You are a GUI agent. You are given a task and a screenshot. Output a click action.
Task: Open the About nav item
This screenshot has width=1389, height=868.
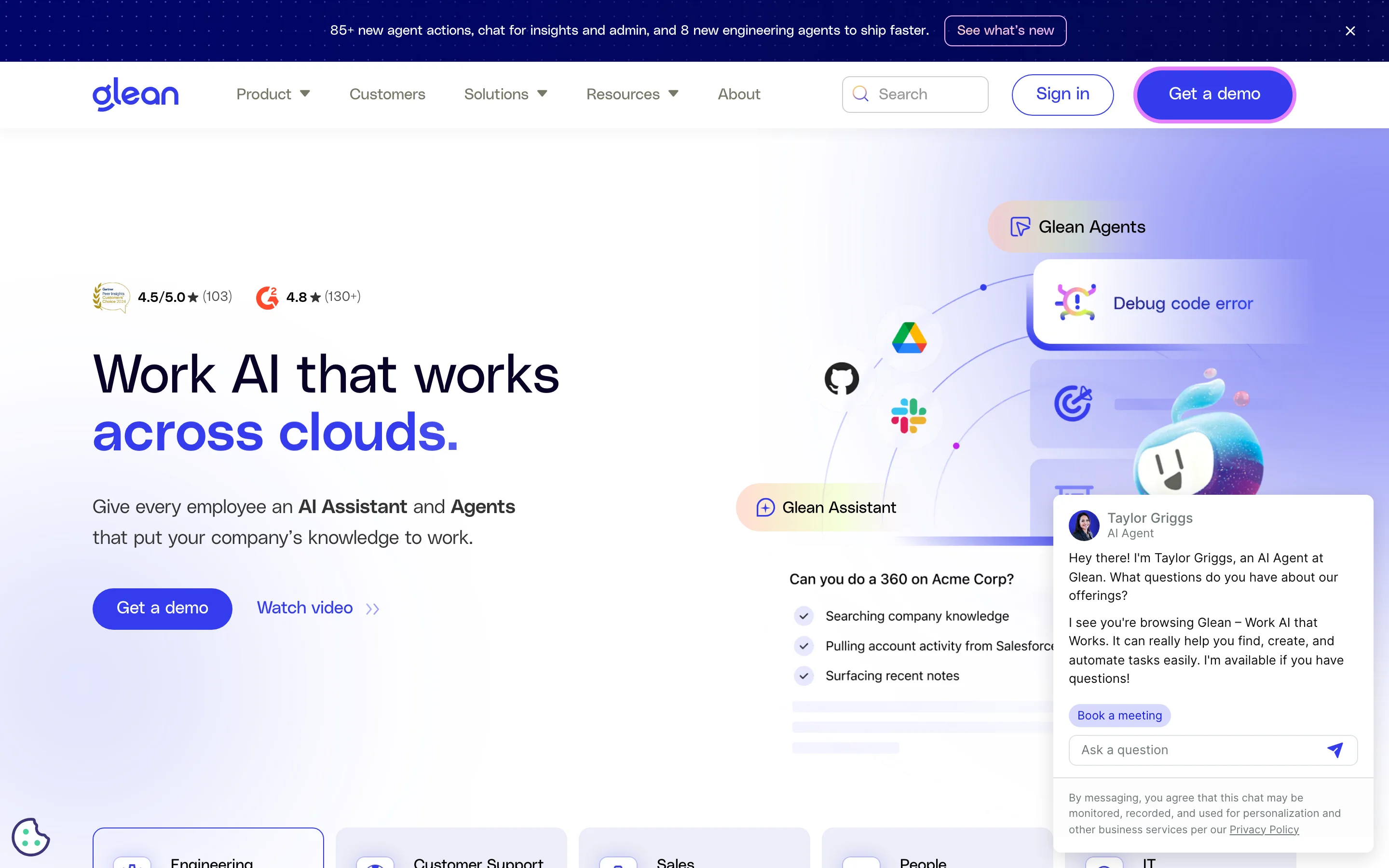click(x=739, y=94)
